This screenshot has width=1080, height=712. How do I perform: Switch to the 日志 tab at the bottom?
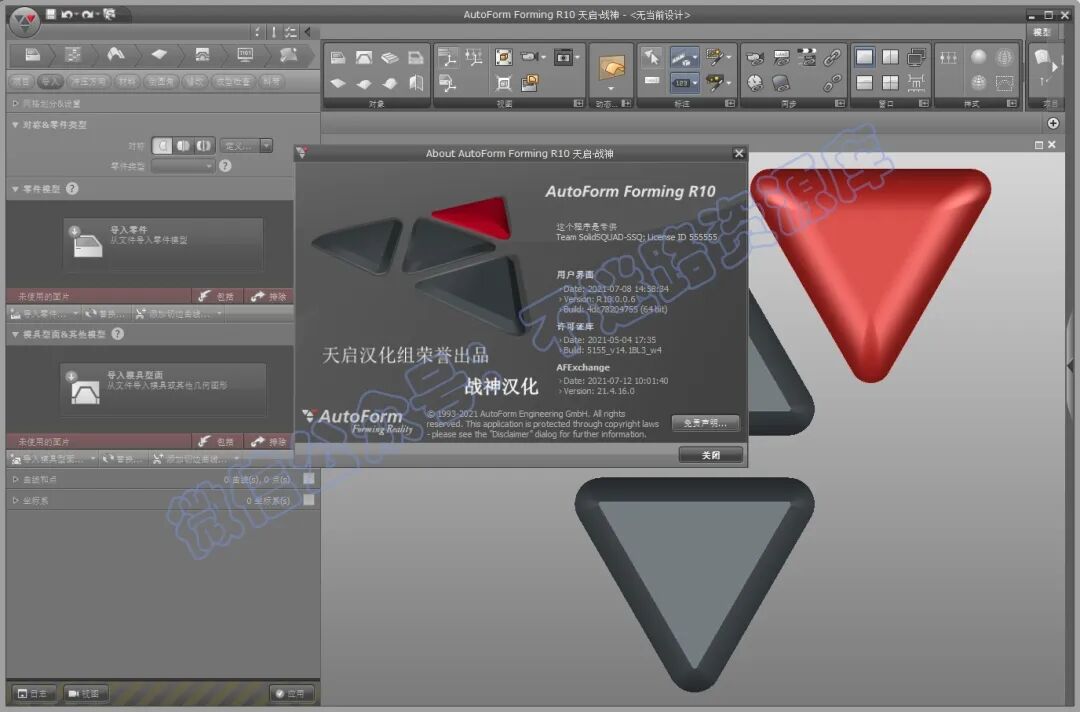point(32,693)
